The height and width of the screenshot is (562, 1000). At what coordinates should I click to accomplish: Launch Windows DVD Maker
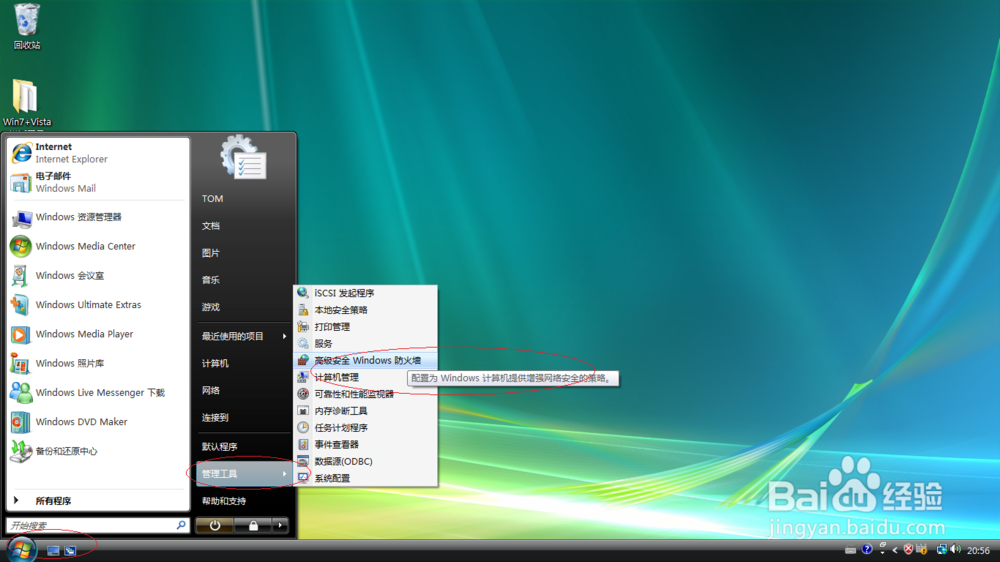(97, 422)
